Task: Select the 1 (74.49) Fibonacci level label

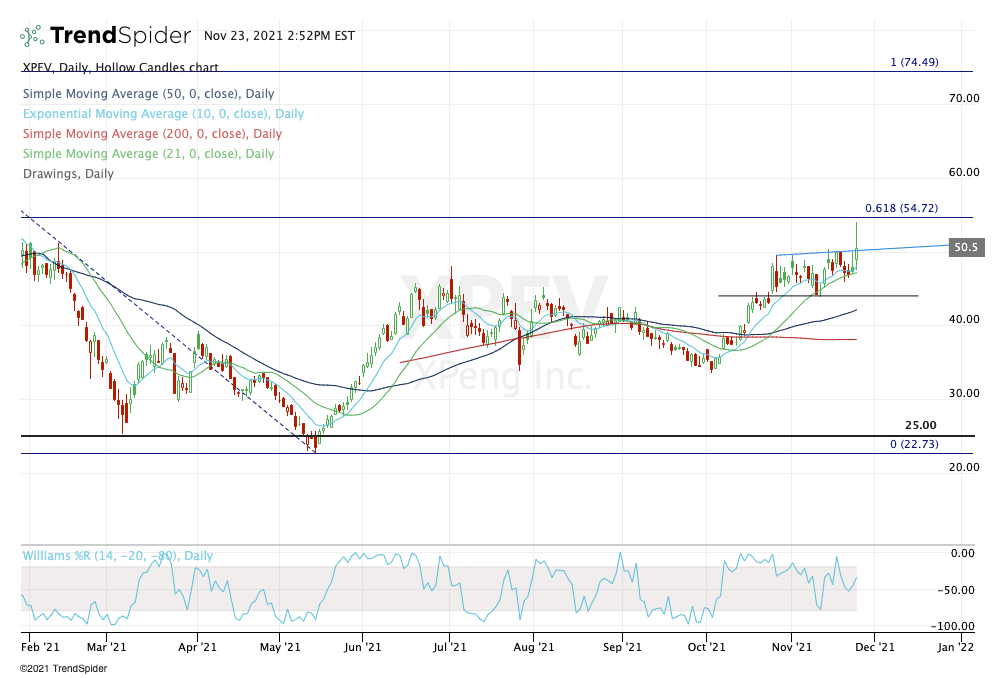Action: (x=914, y=62)
